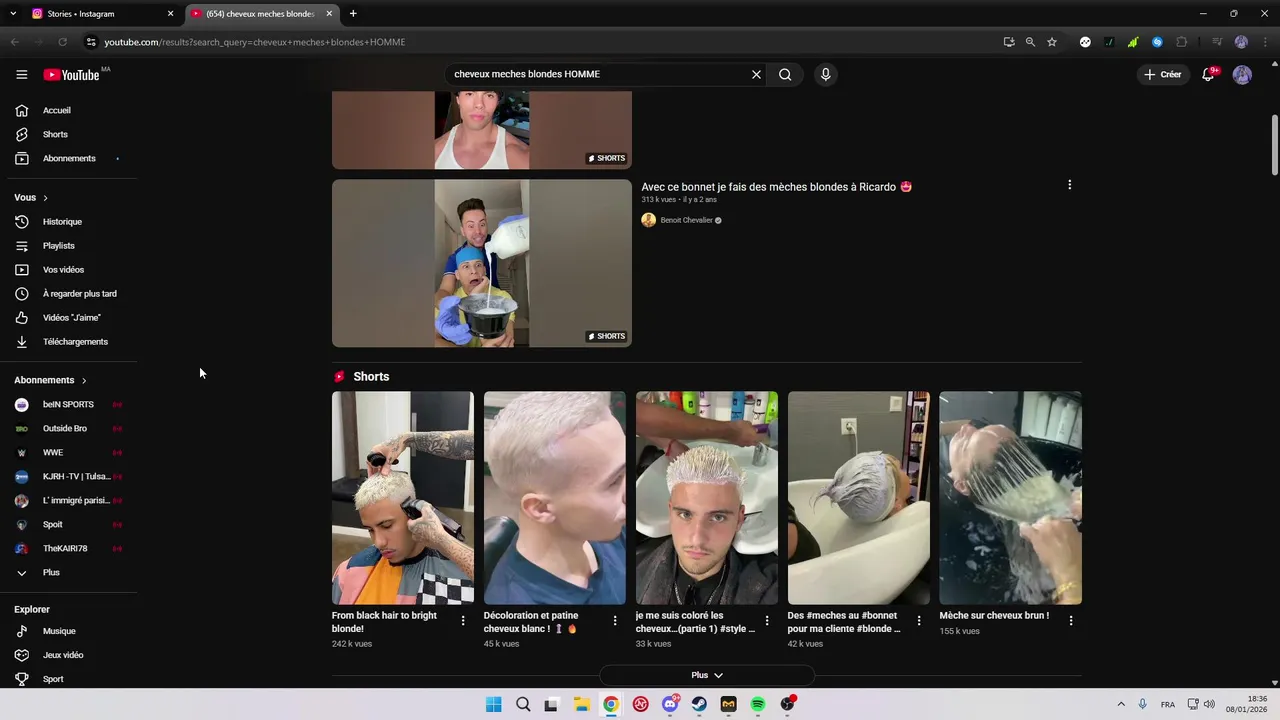Go to Accueil in the sidebar
Viewport: 1280px width, 720px height.
pyautogui.click(x=68, y=110)
